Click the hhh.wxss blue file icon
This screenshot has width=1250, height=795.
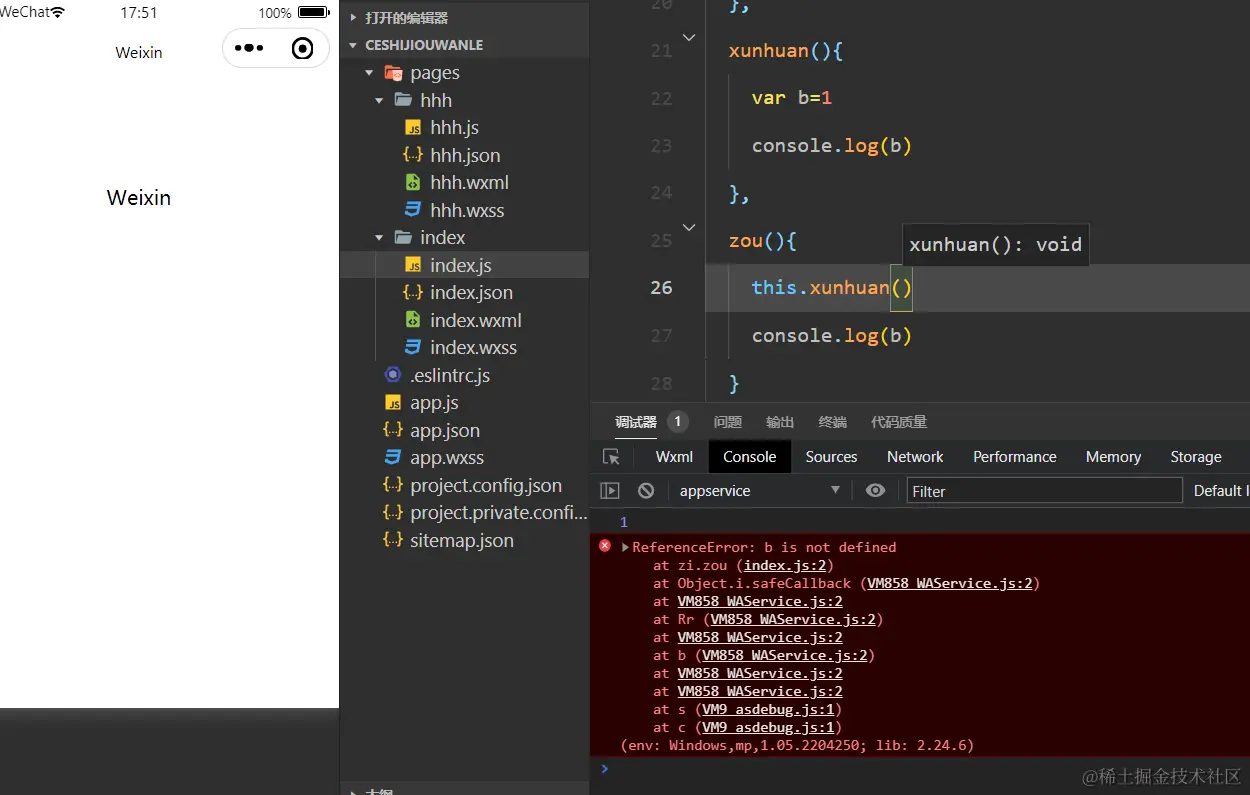(412, 210)
